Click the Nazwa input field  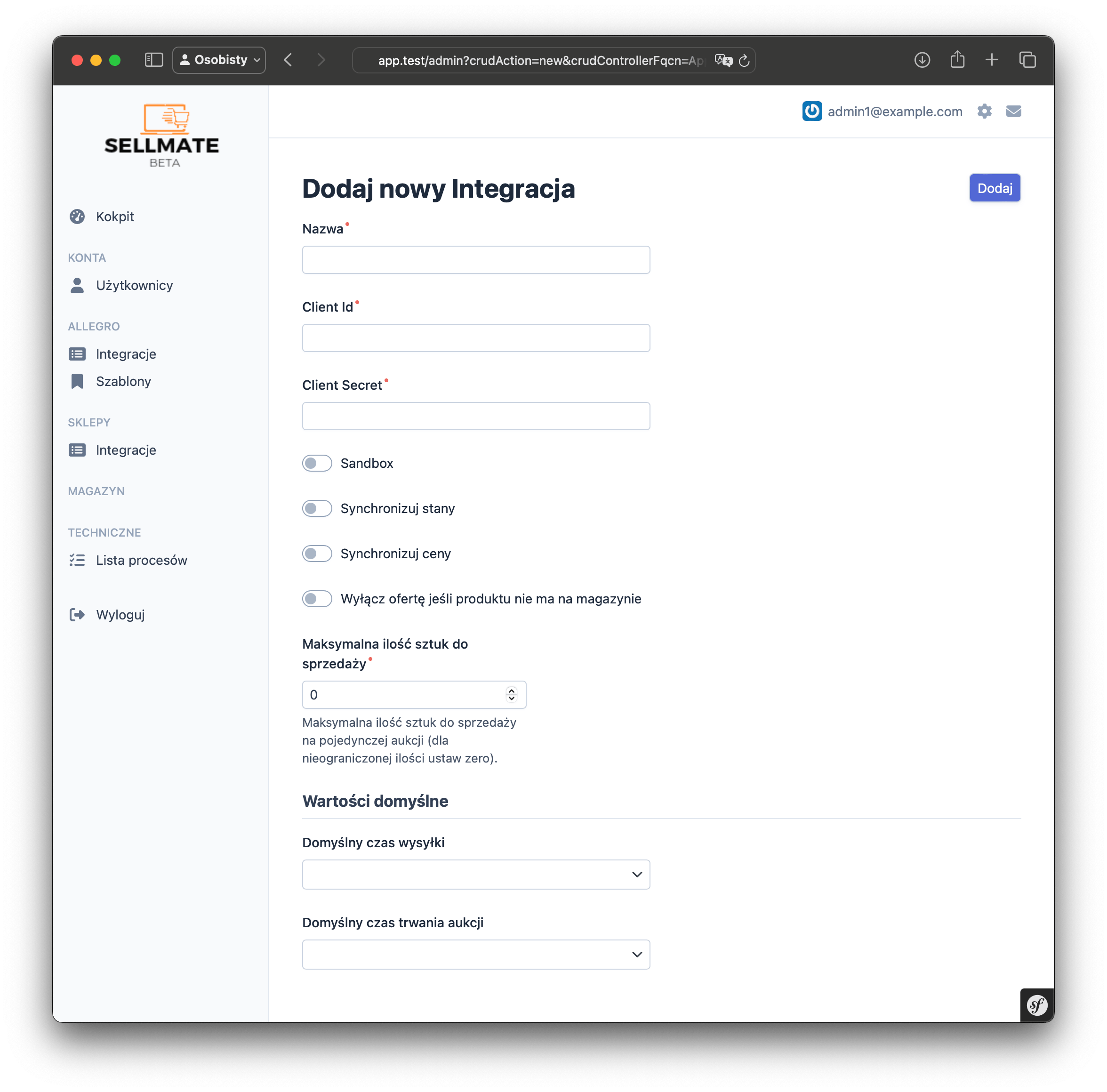pyautogui.click(x=475, y=260)
